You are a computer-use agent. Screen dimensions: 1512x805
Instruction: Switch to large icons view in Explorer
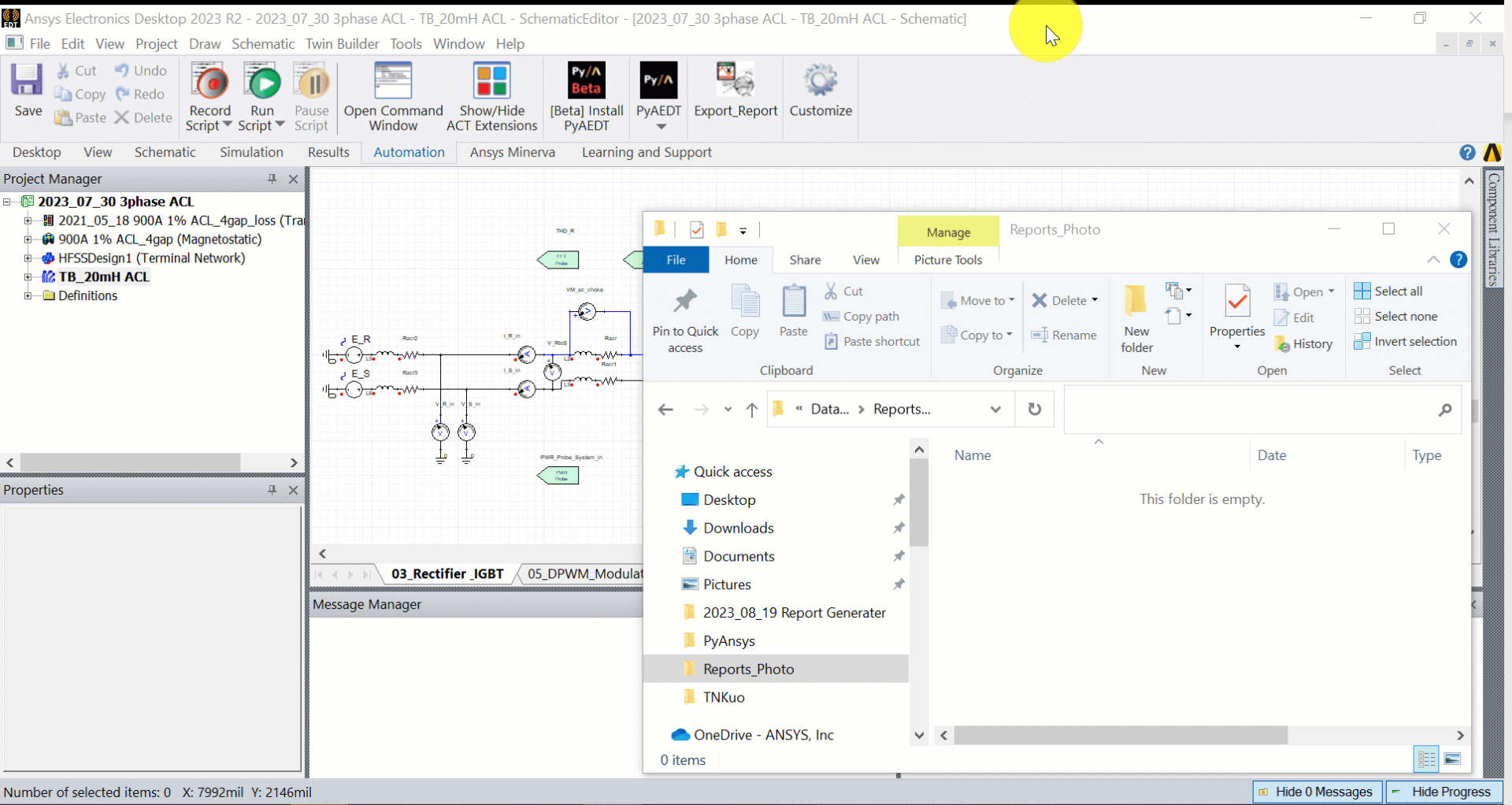click(x=1453, y=759)
